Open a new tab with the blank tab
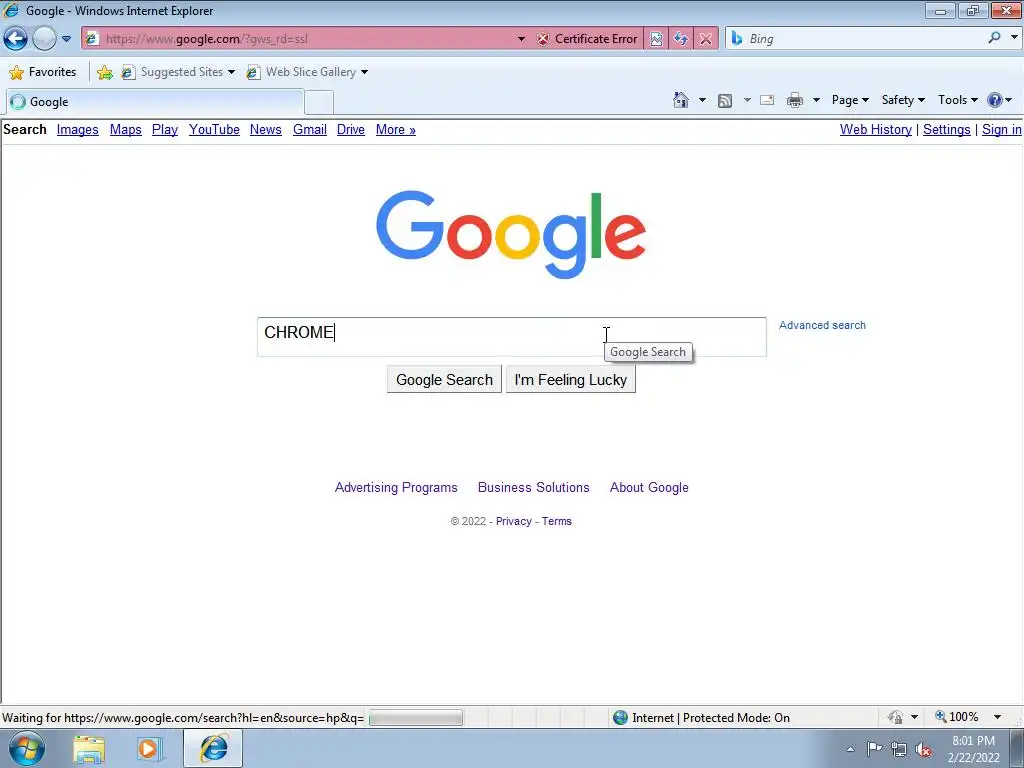 319,103
